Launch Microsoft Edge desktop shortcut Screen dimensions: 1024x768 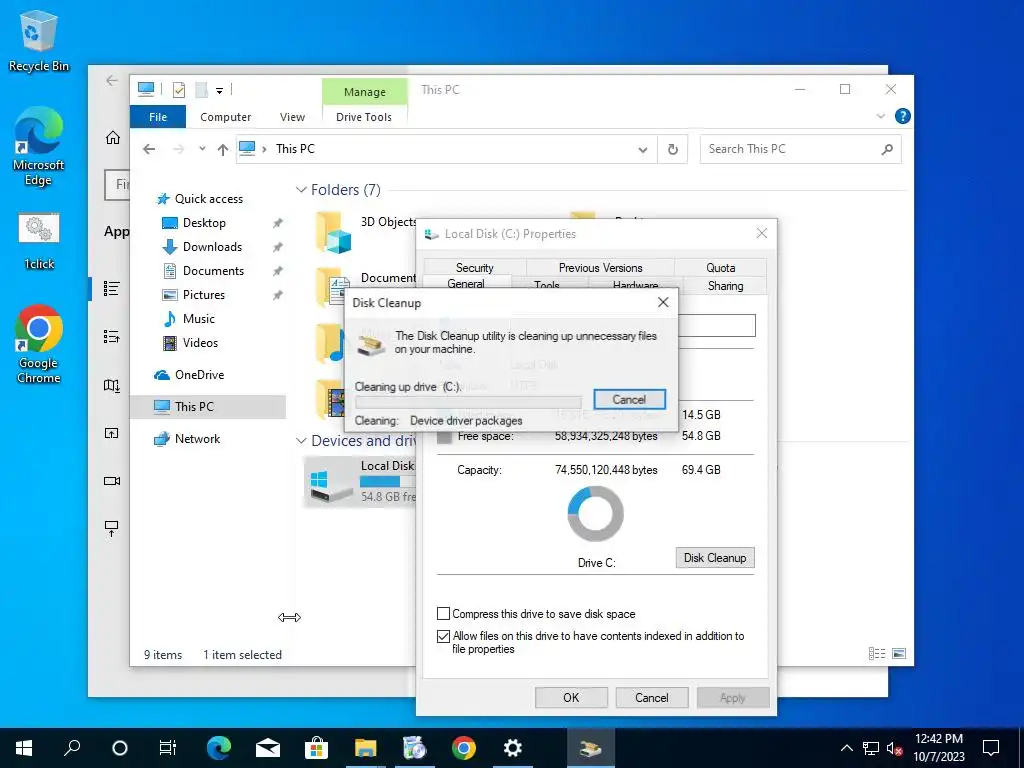39,146
